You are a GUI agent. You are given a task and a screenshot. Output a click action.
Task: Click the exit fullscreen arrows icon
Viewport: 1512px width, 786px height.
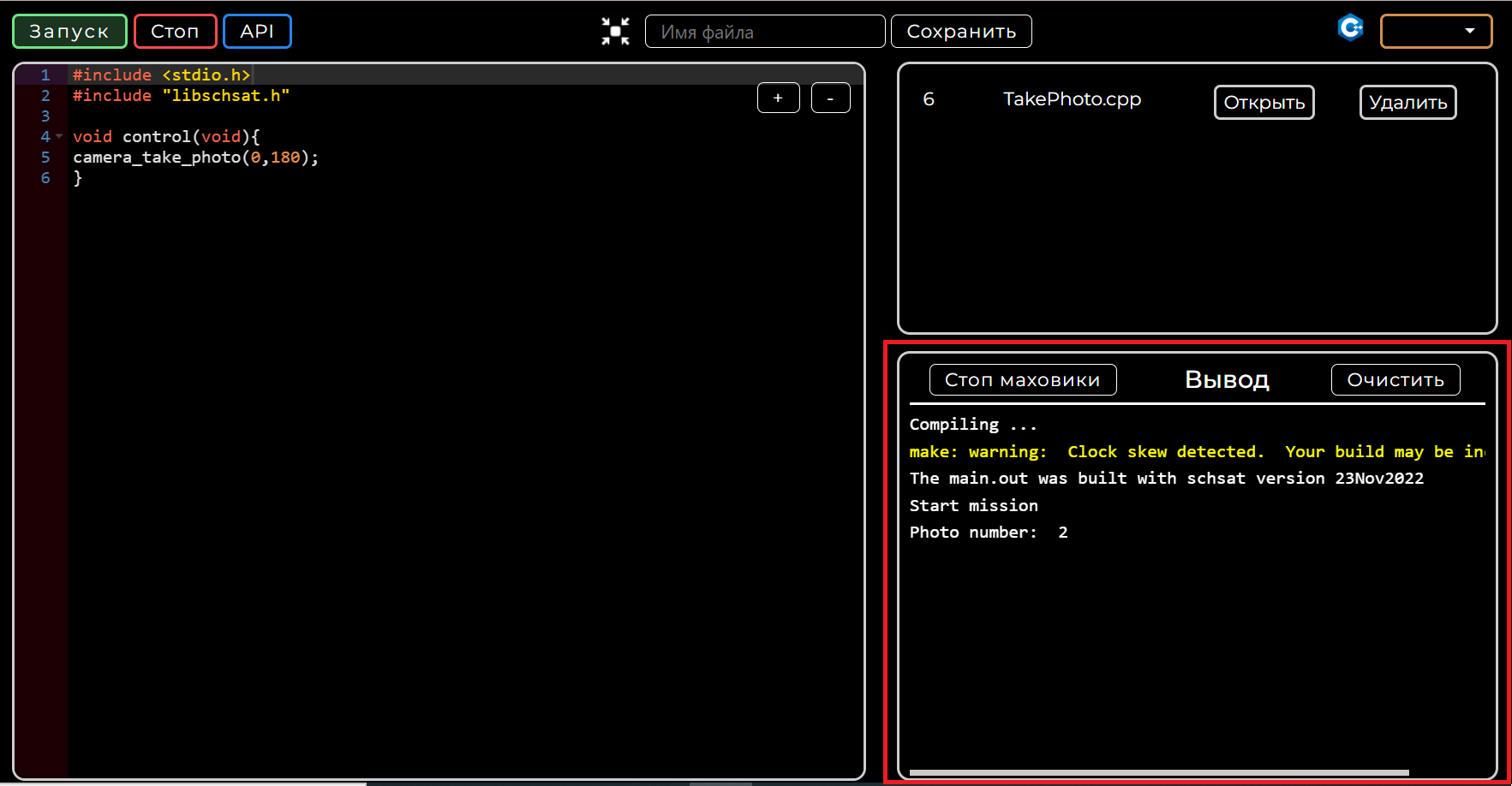click(615, 31)
